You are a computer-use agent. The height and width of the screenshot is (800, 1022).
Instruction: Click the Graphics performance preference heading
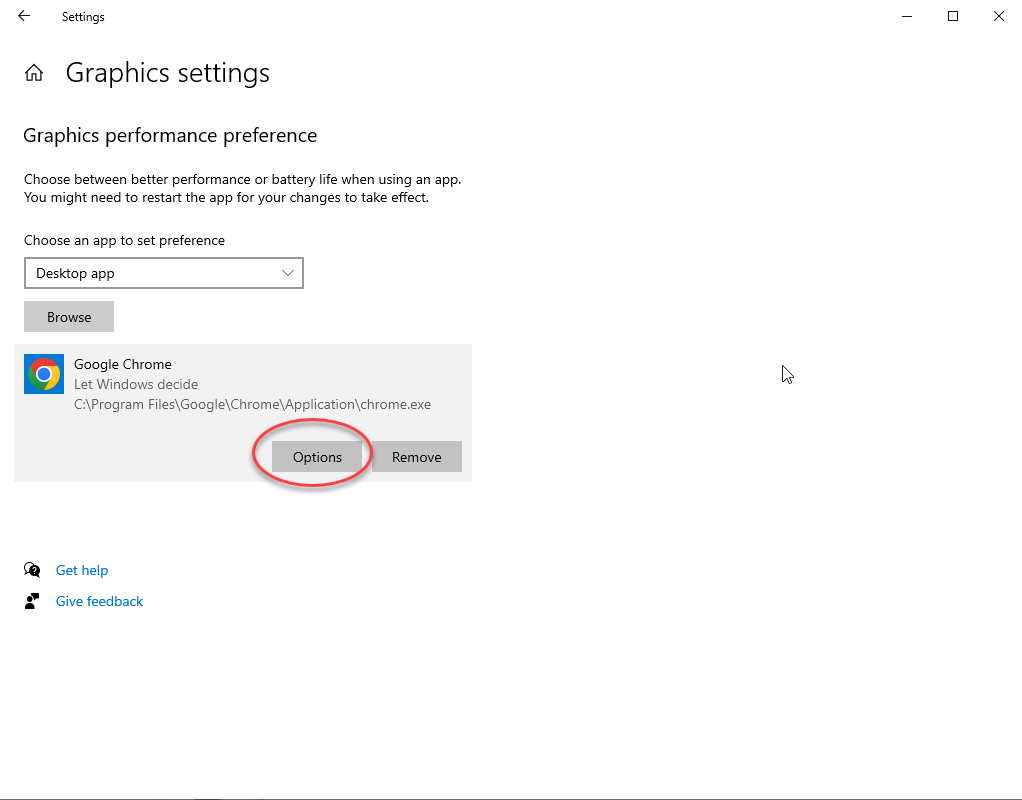coord(170,136)
